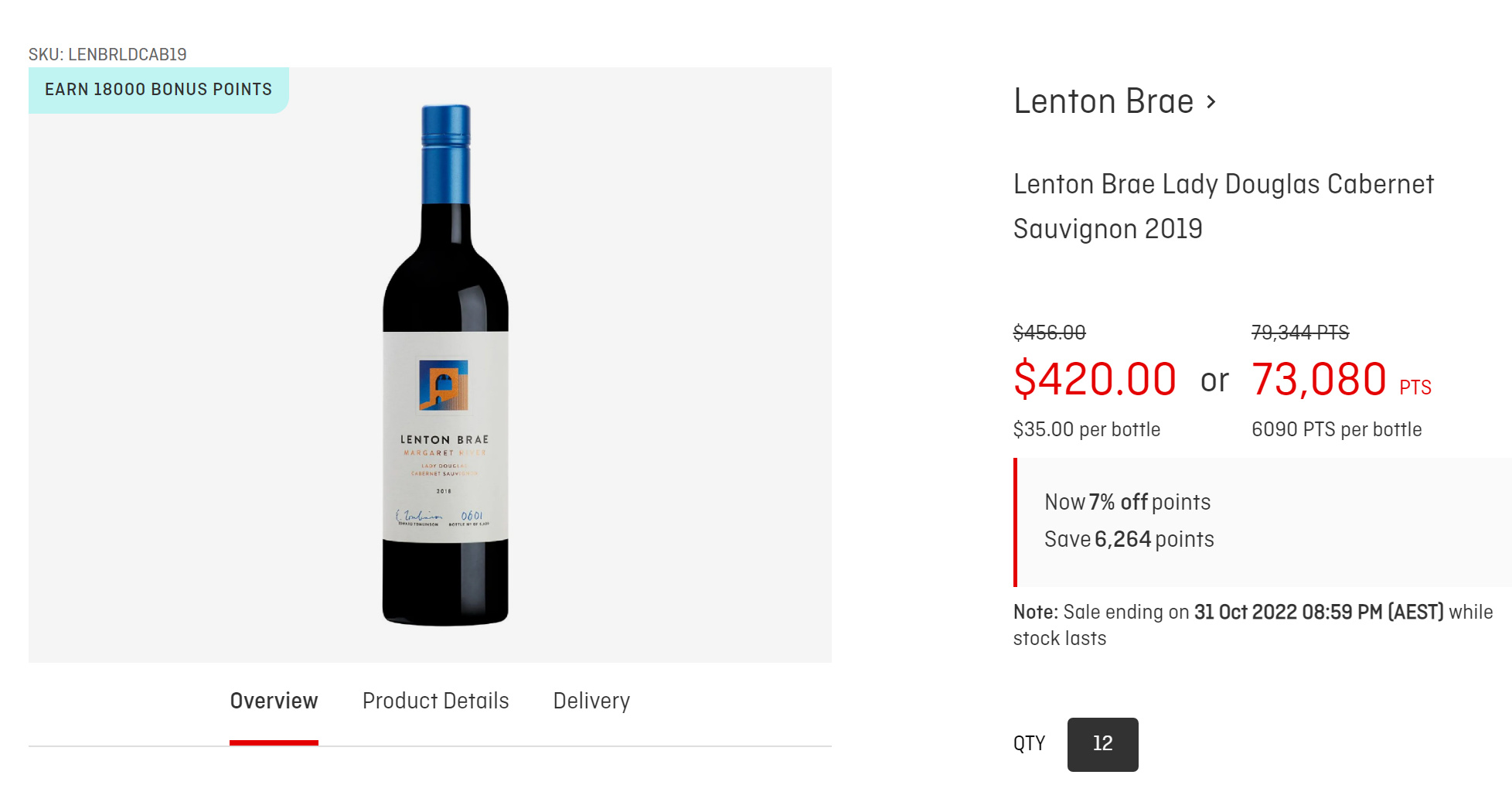Open the Delivery tab
This screenshot has width=1512, height=785.
tap(591, 701)
